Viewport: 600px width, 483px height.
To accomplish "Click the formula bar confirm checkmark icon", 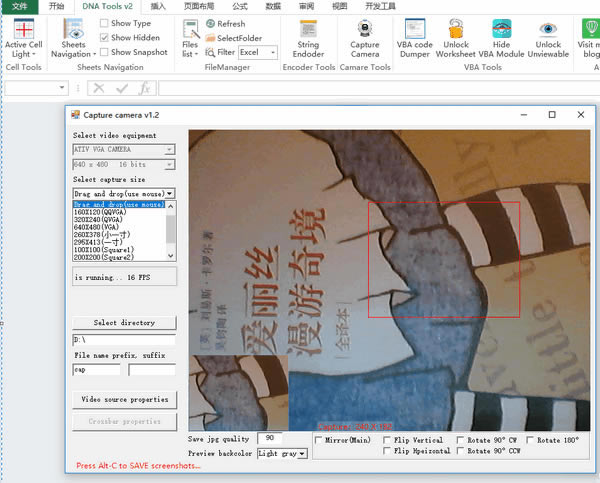I will pos(122,88).
